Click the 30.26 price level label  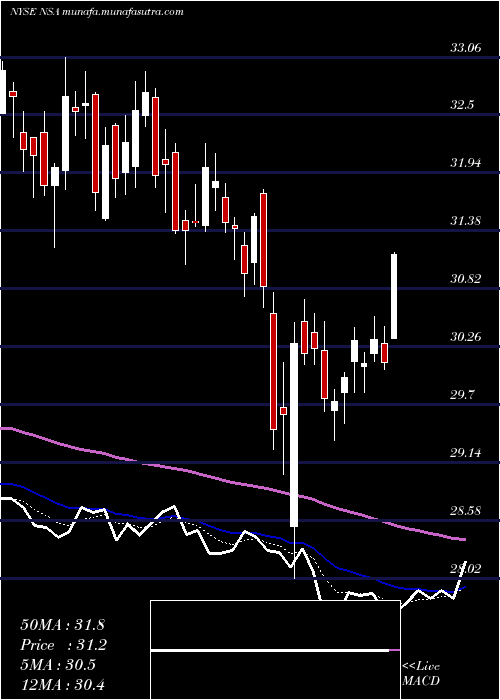(x=466, y=337)
